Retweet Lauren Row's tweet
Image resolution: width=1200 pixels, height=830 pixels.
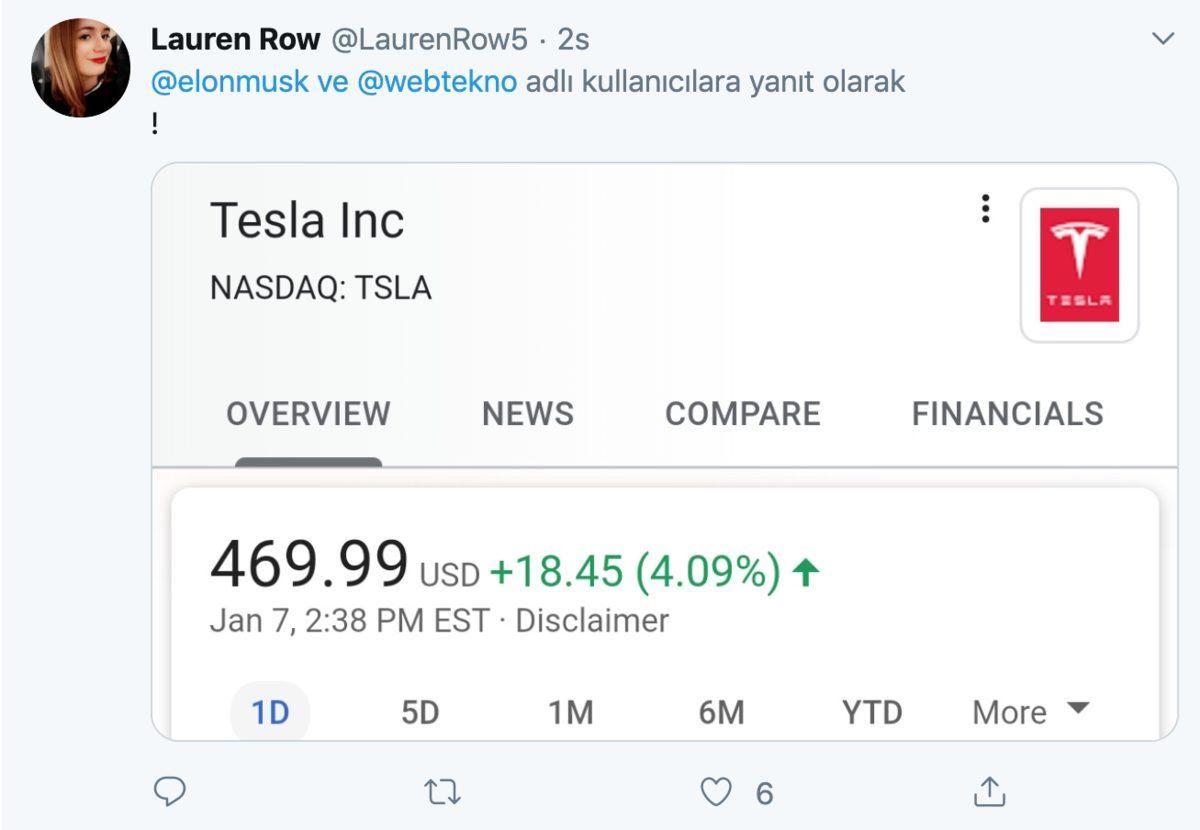click(x=443, y=791)
